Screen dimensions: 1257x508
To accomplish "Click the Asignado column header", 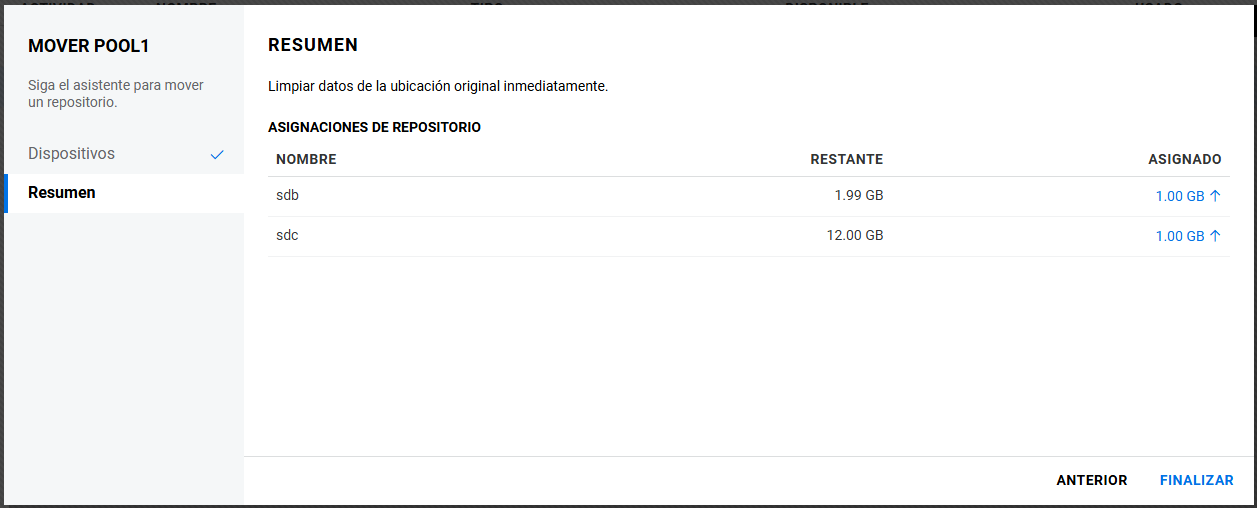I will 1184,160.
